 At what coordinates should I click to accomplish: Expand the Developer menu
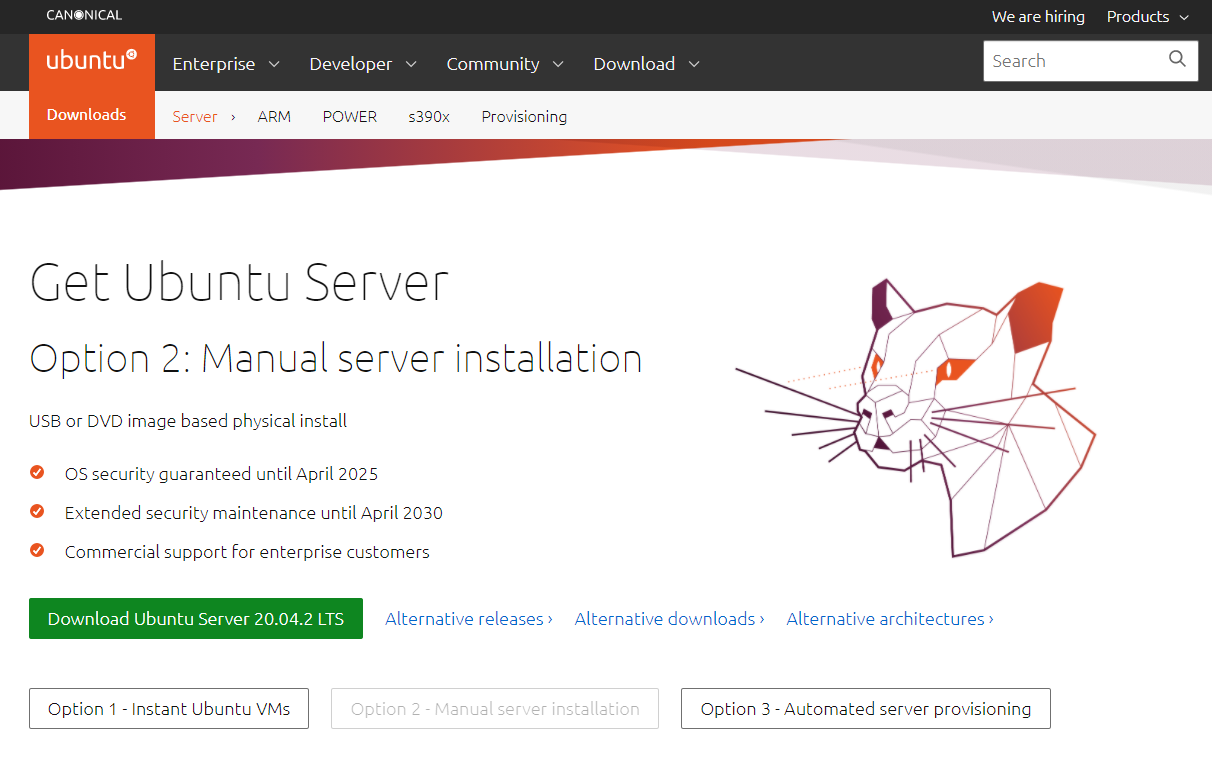pos(363,64)
